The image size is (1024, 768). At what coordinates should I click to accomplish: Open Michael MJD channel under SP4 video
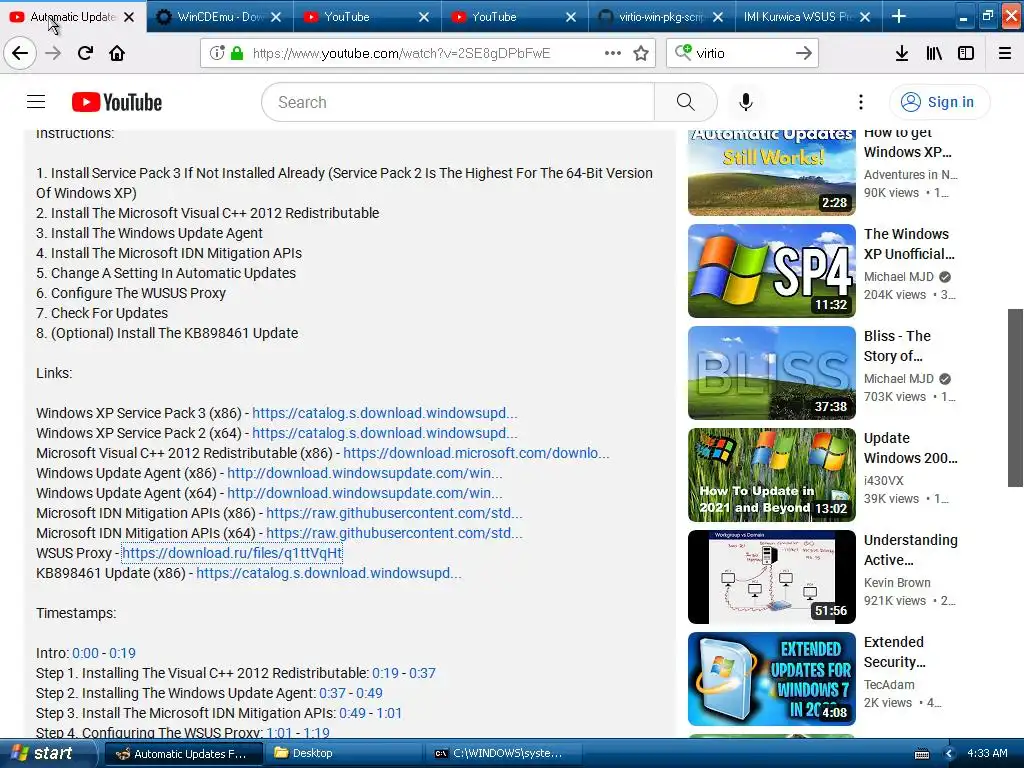(x=899, y=277)
